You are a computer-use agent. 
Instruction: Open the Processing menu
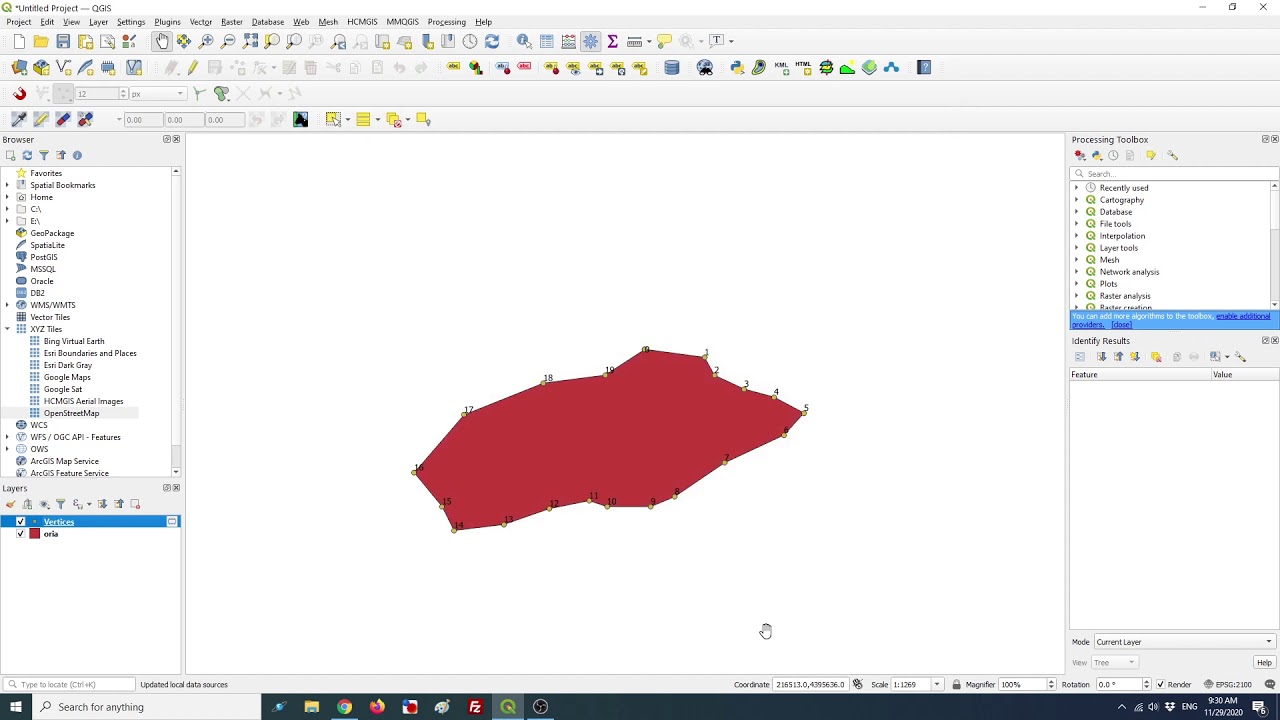click(446, 22)
